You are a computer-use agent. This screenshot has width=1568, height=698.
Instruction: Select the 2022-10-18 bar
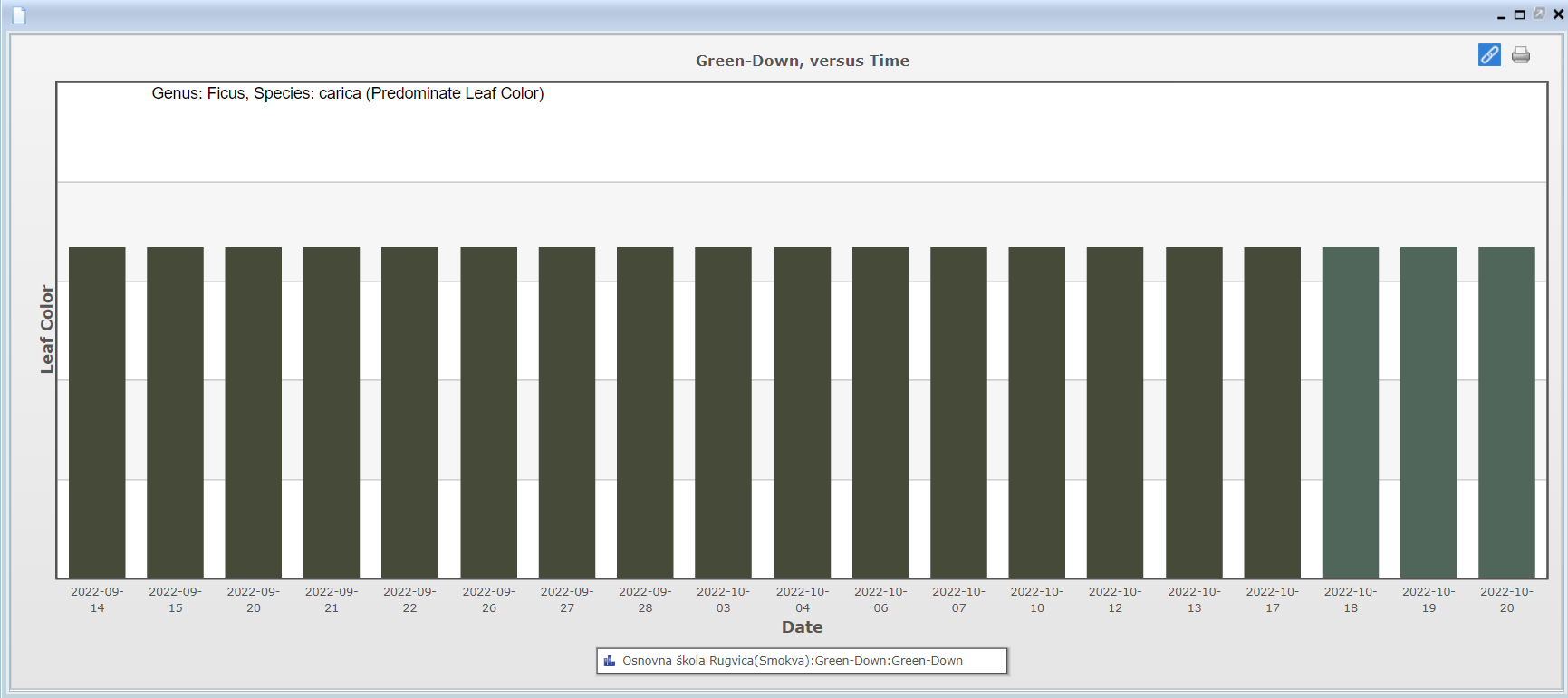tap(1350, 412)
